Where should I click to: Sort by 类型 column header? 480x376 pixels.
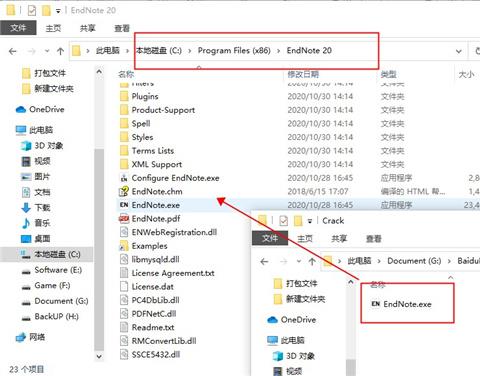click(388, 74)
